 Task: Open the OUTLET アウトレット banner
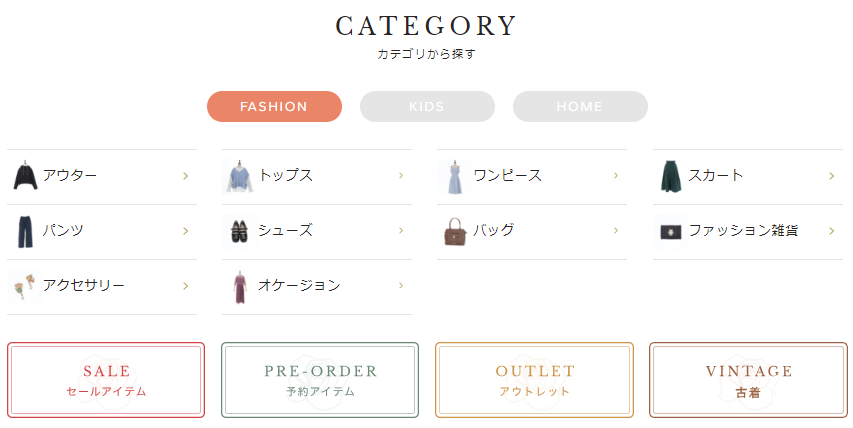coord(534,380)
